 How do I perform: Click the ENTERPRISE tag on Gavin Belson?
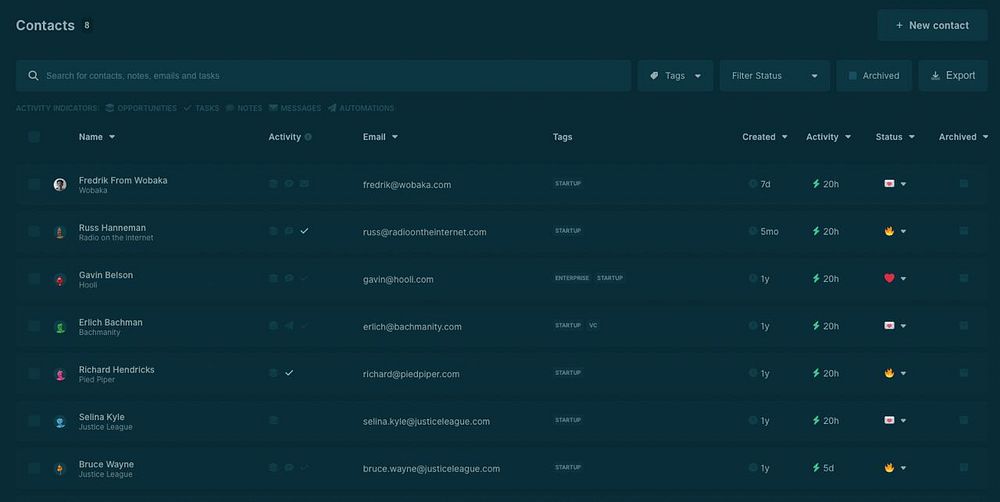[x=572, y=278]
